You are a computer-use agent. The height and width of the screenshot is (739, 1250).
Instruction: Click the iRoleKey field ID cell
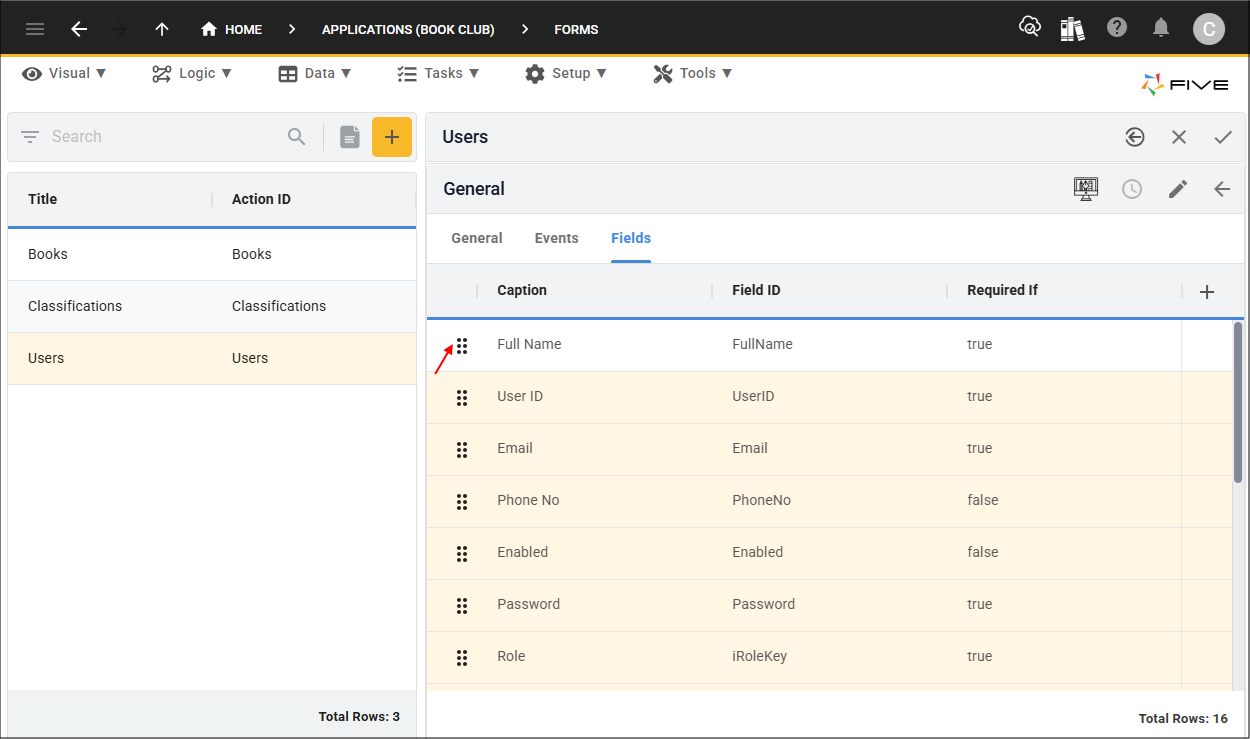click(758, 656)
